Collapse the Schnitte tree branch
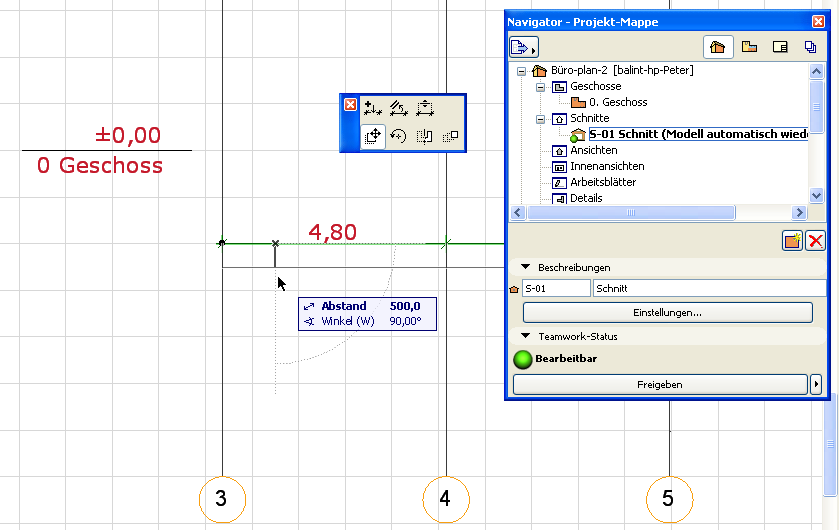This screenshot has width=839, height=530. (540, 119)
